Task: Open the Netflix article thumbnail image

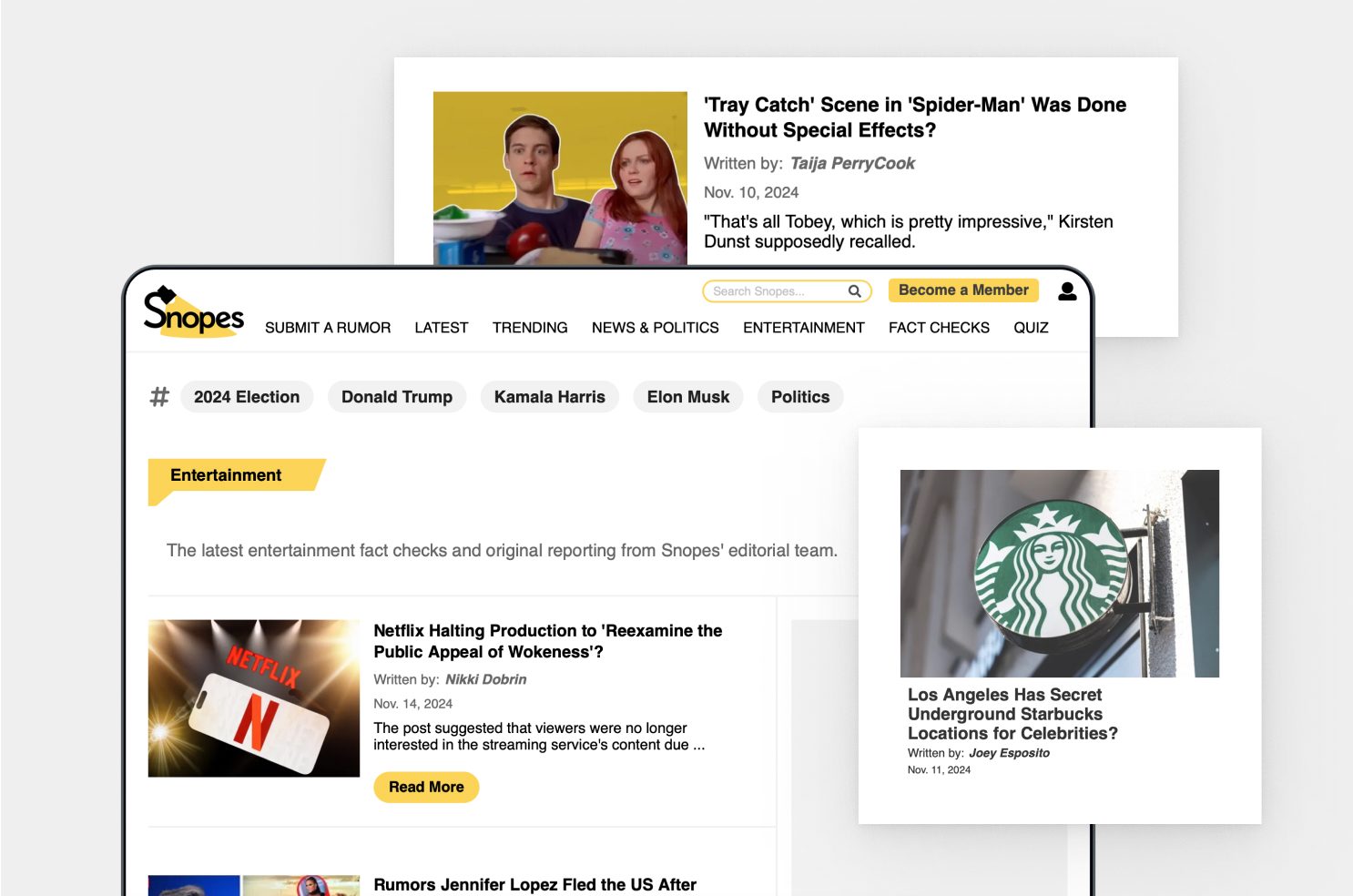Action: (254, 698)
